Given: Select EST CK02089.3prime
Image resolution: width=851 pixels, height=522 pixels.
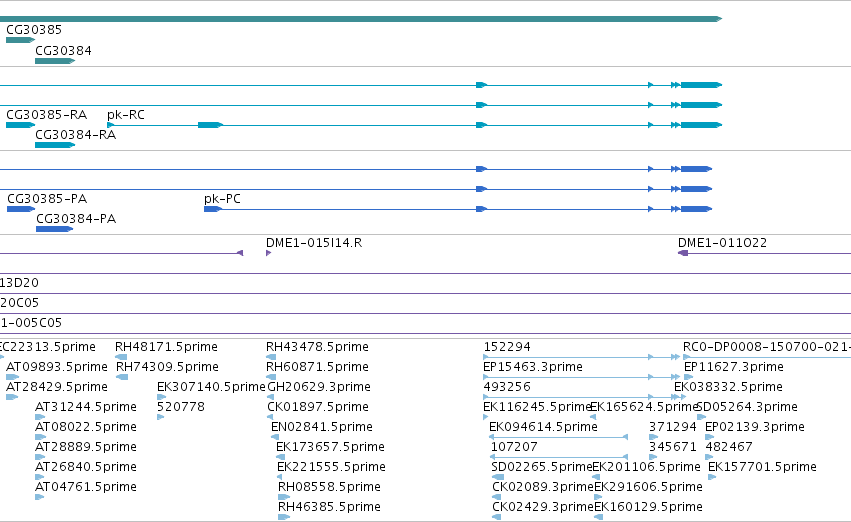Looking at the screenshot, I should pos(543,487).
